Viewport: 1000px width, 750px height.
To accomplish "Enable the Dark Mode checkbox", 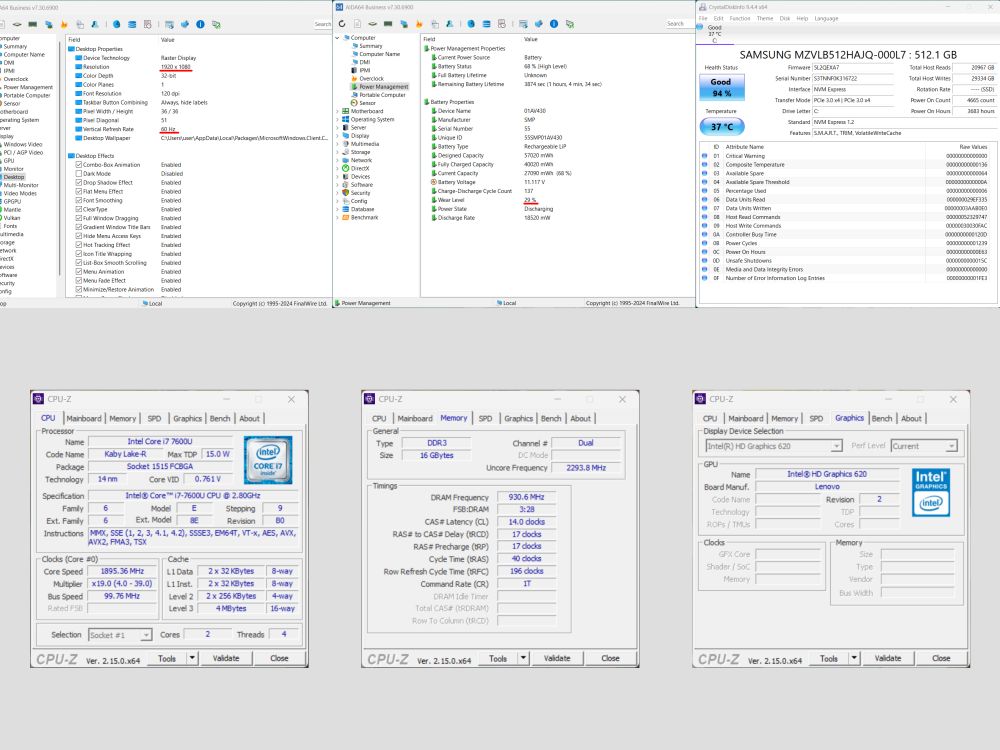I will click(79, 174).
